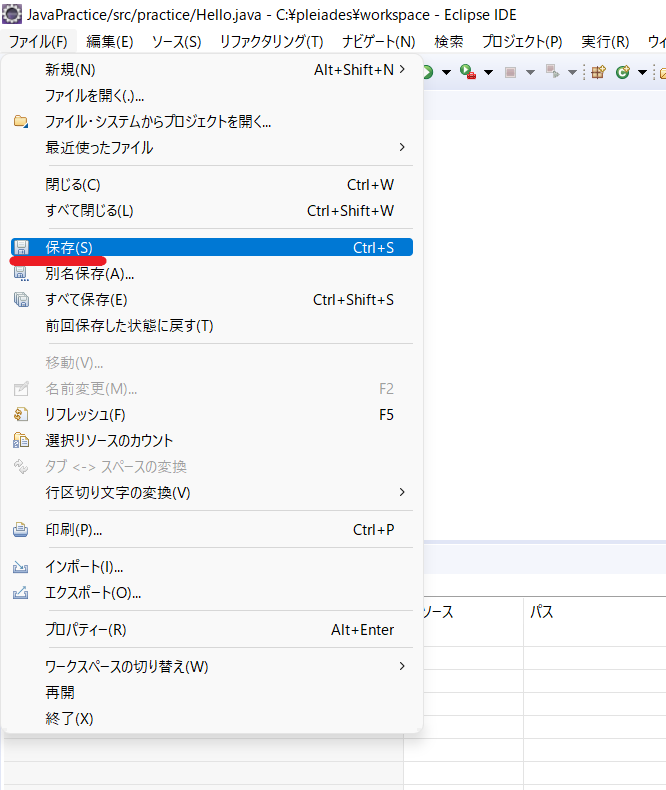Select 別名保存(A)... menu item

point(212,274)
